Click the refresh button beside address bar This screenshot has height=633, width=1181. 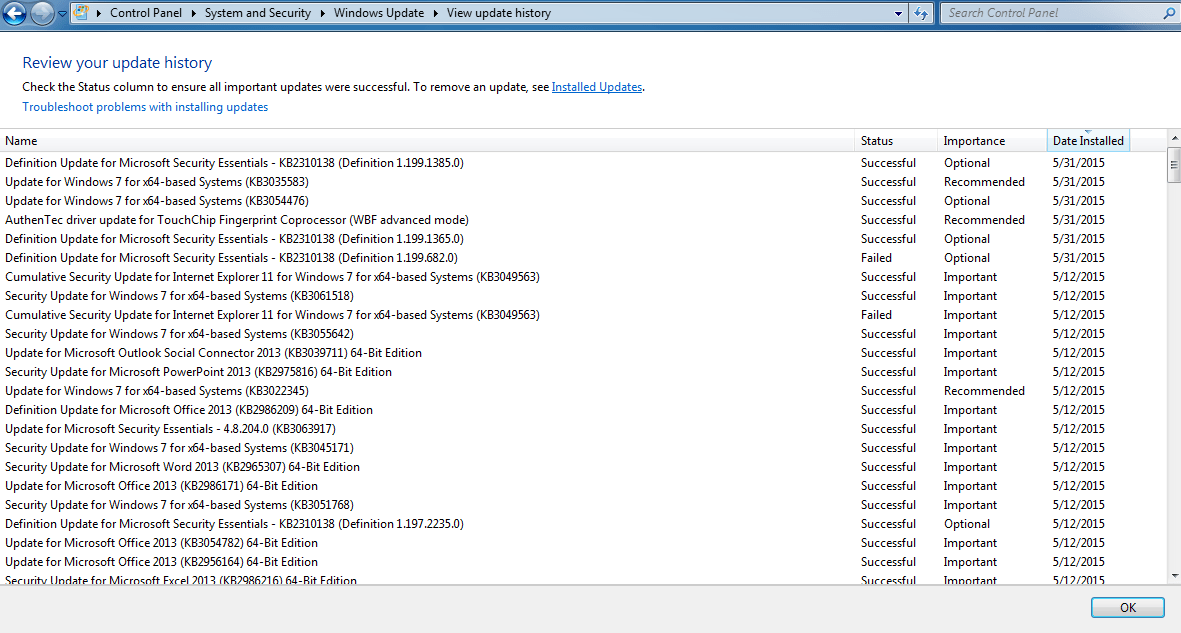921,13
